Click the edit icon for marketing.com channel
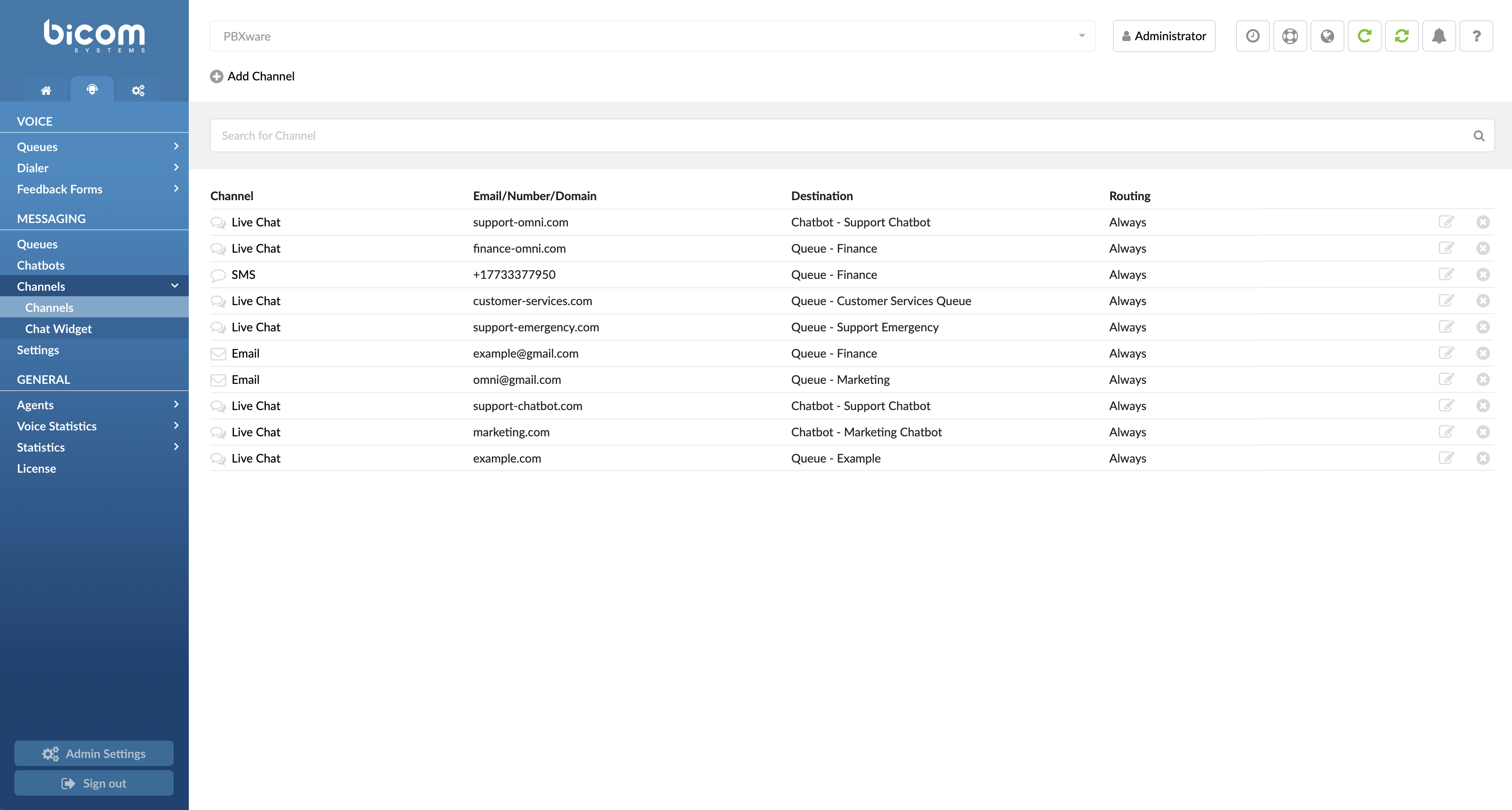The width and height of the screenshot is (1512, 810). click(1447, 431)
